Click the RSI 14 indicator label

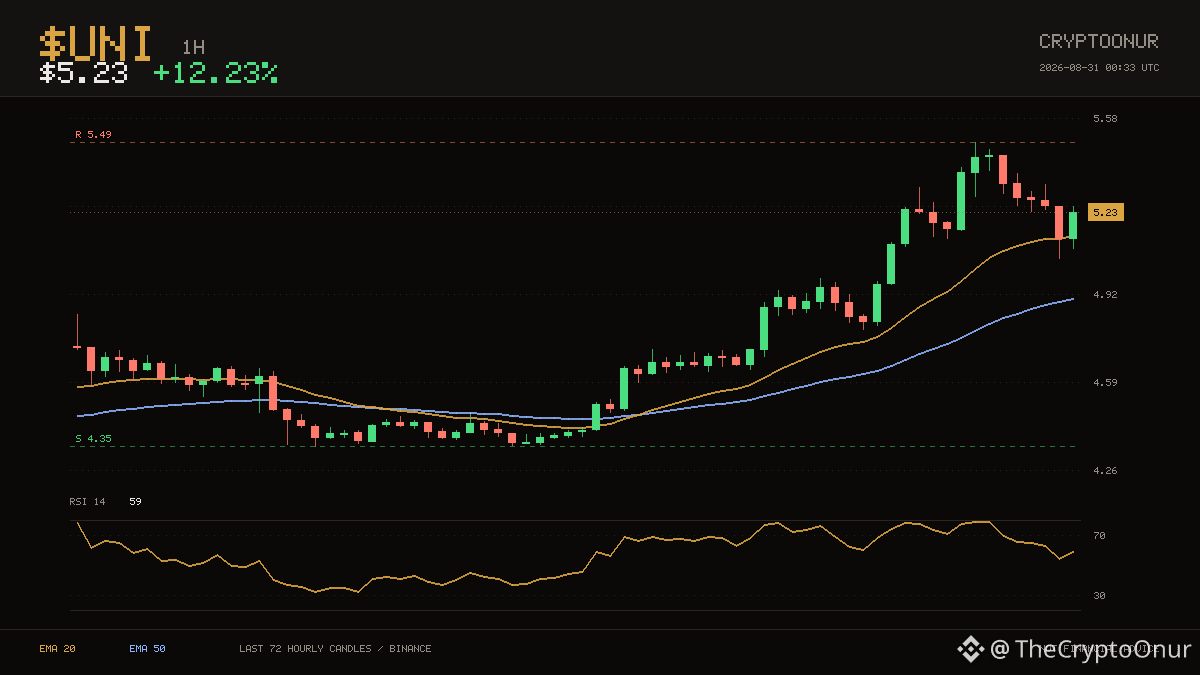pyautogui.click(x=87, y=501)
